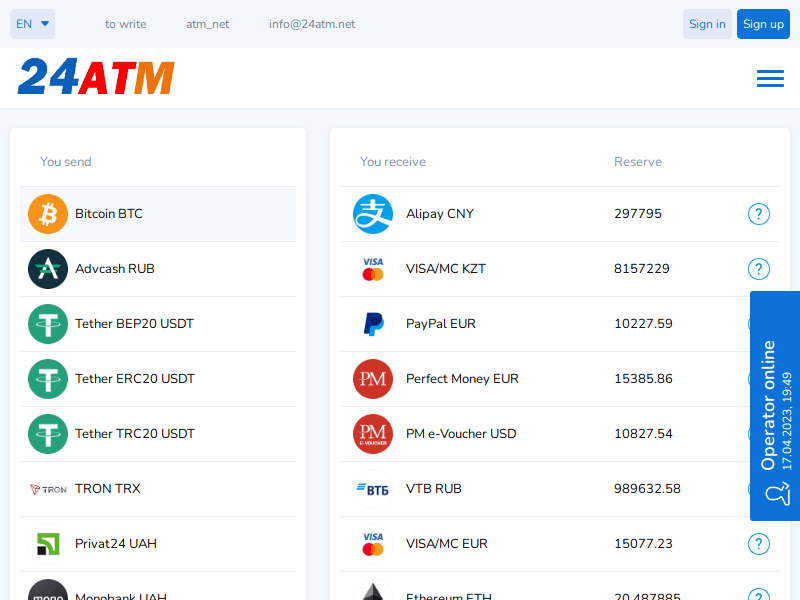Pick the Perfect Money EUR icon
Screen dimensions: 800x600
coord(373,379)
